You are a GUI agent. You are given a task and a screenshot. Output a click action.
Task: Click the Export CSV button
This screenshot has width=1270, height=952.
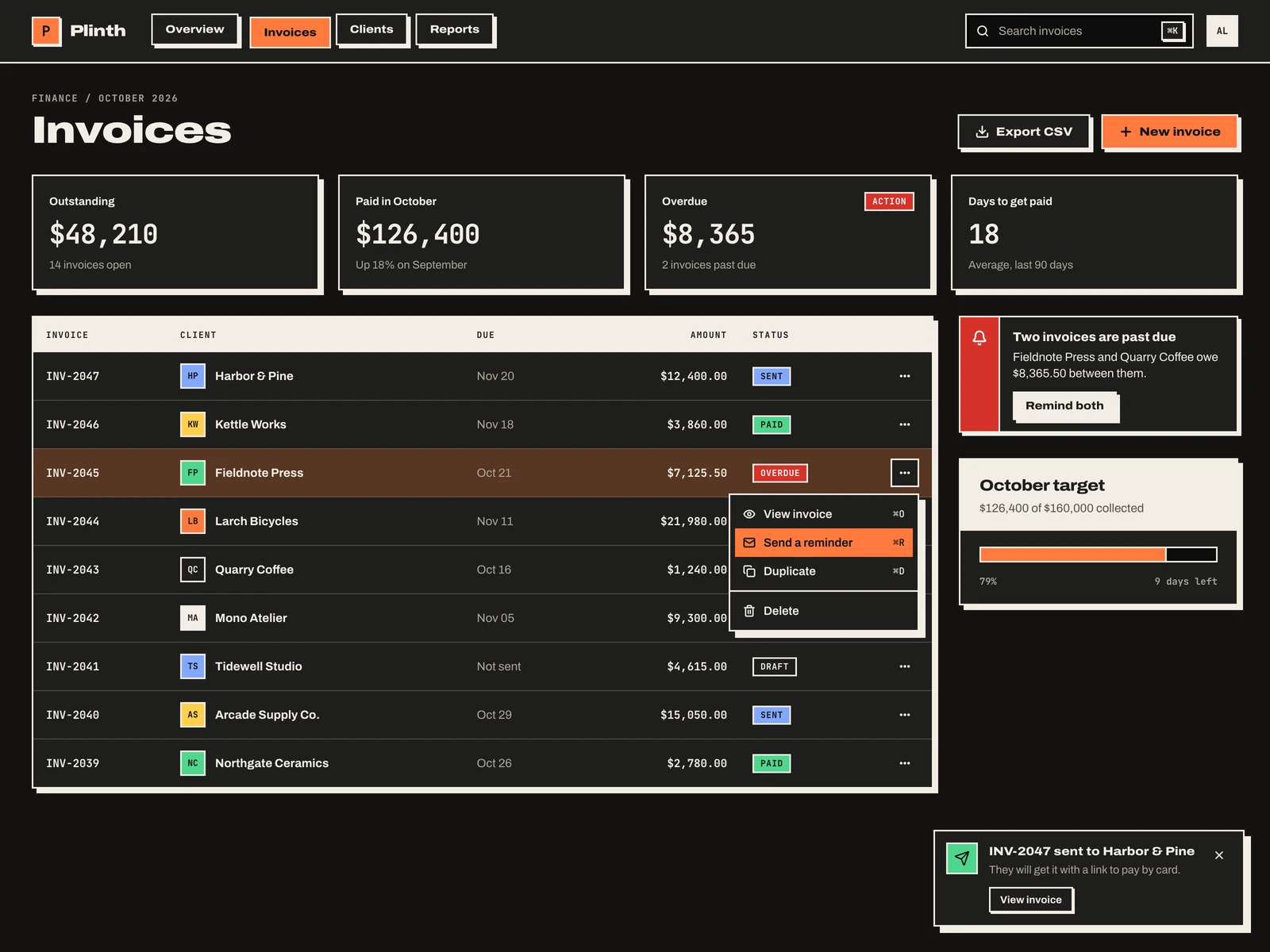point(1023,132)
